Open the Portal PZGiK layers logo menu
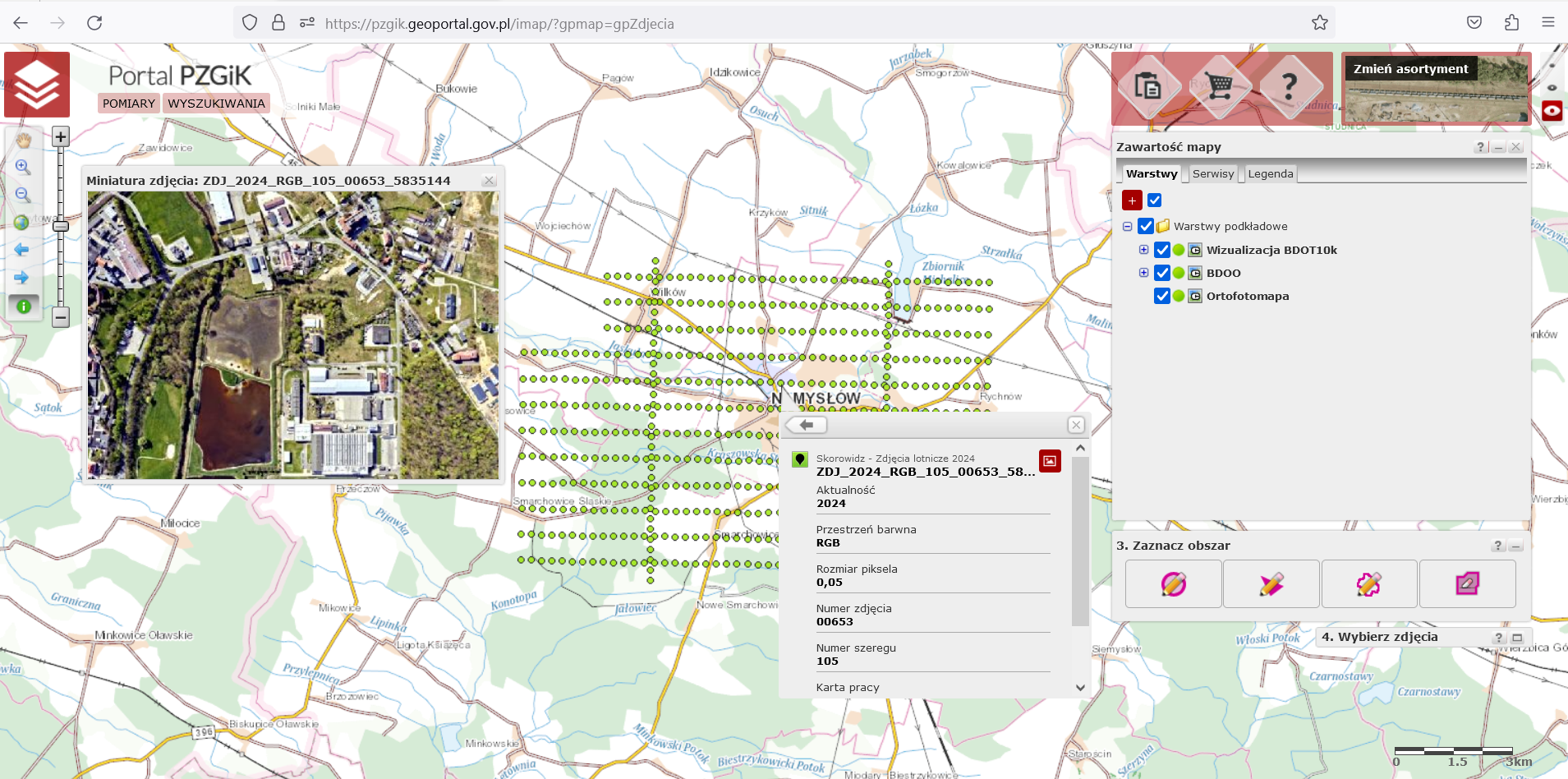 pos(37,85)
